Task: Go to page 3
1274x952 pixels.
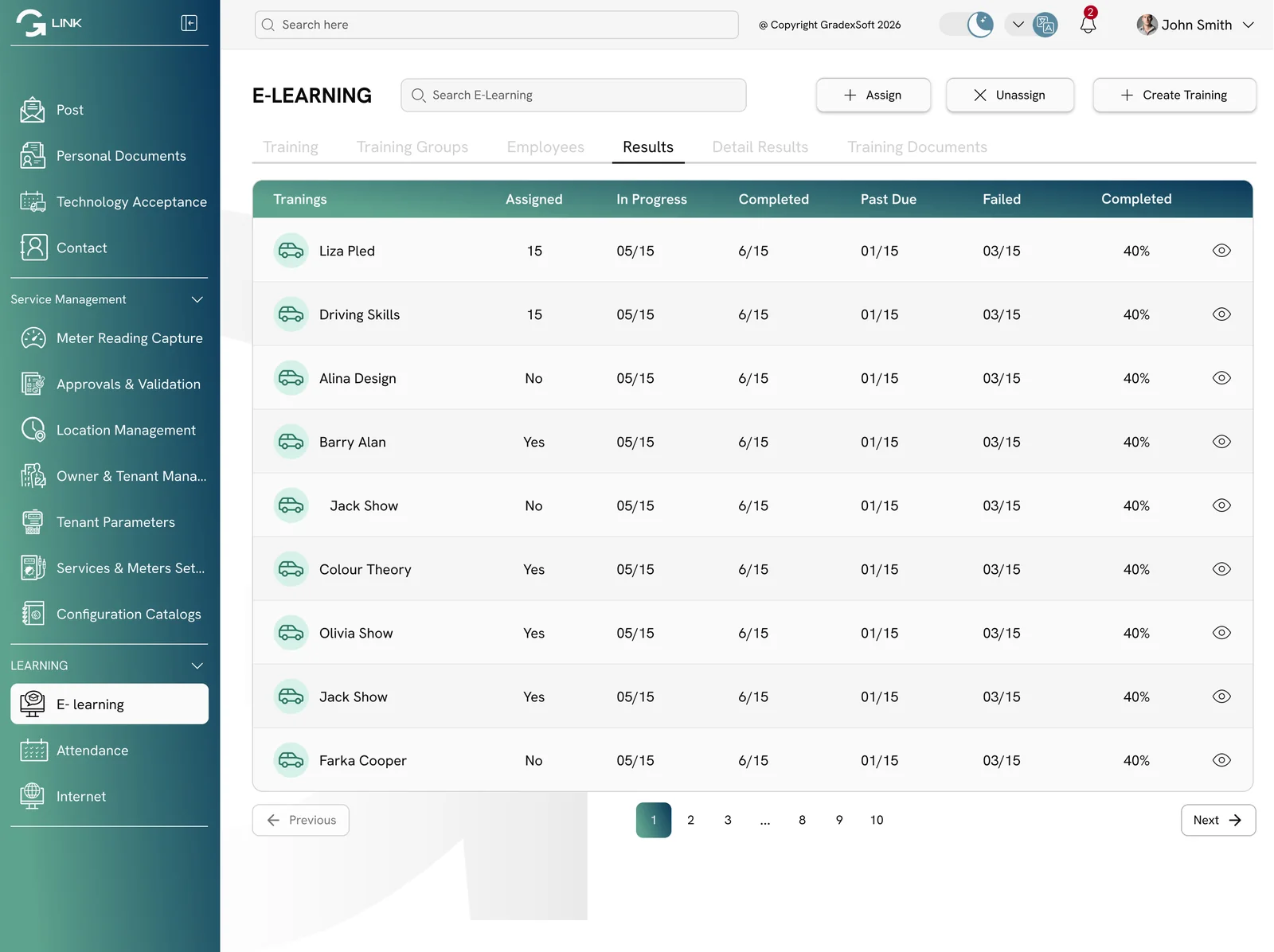Action: (728, 820)
